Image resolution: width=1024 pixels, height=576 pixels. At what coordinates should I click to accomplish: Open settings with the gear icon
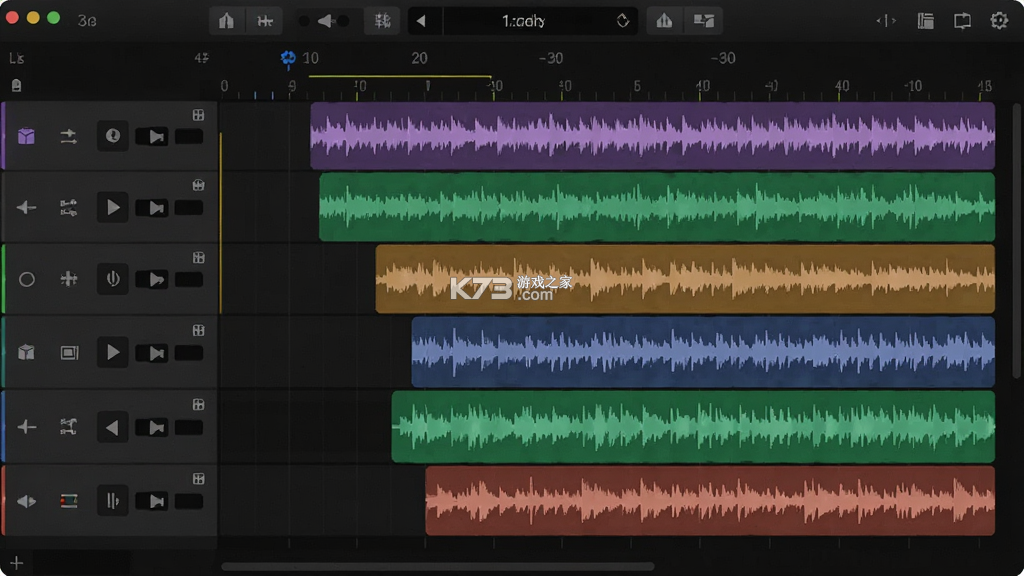click(999, 21)
